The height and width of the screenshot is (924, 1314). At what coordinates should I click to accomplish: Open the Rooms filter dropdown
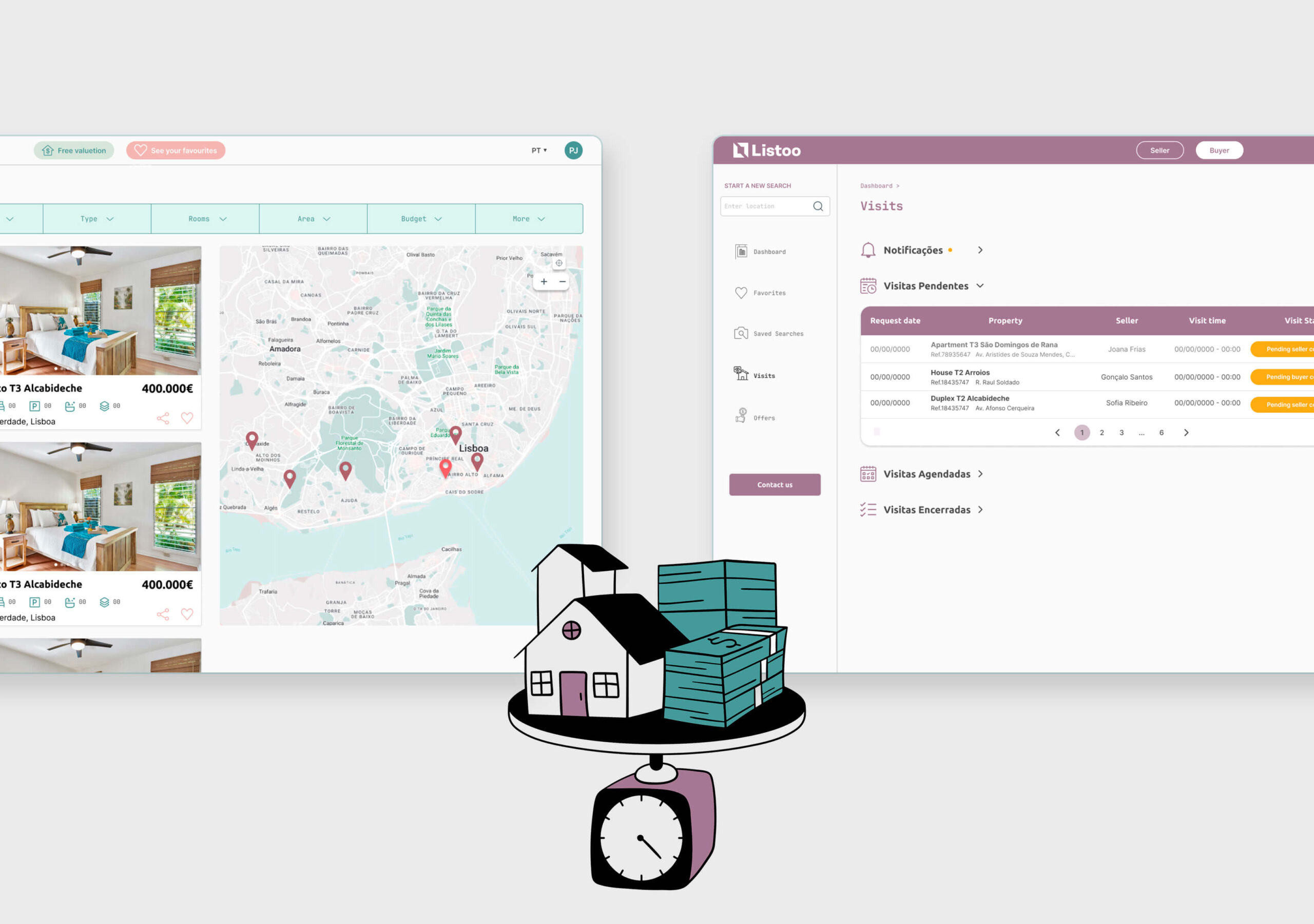[x=205, y=219]
